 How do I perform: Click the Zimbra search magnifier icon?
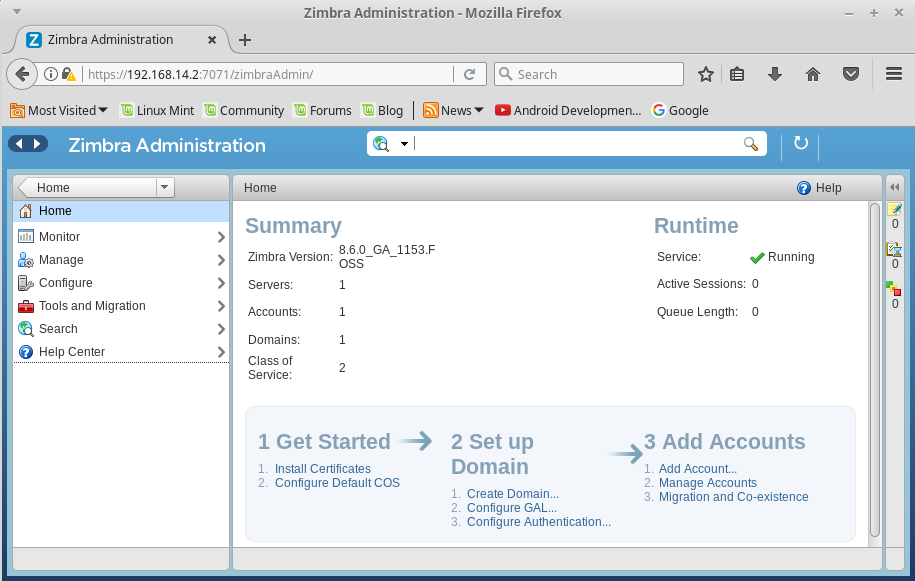point(750,144)
